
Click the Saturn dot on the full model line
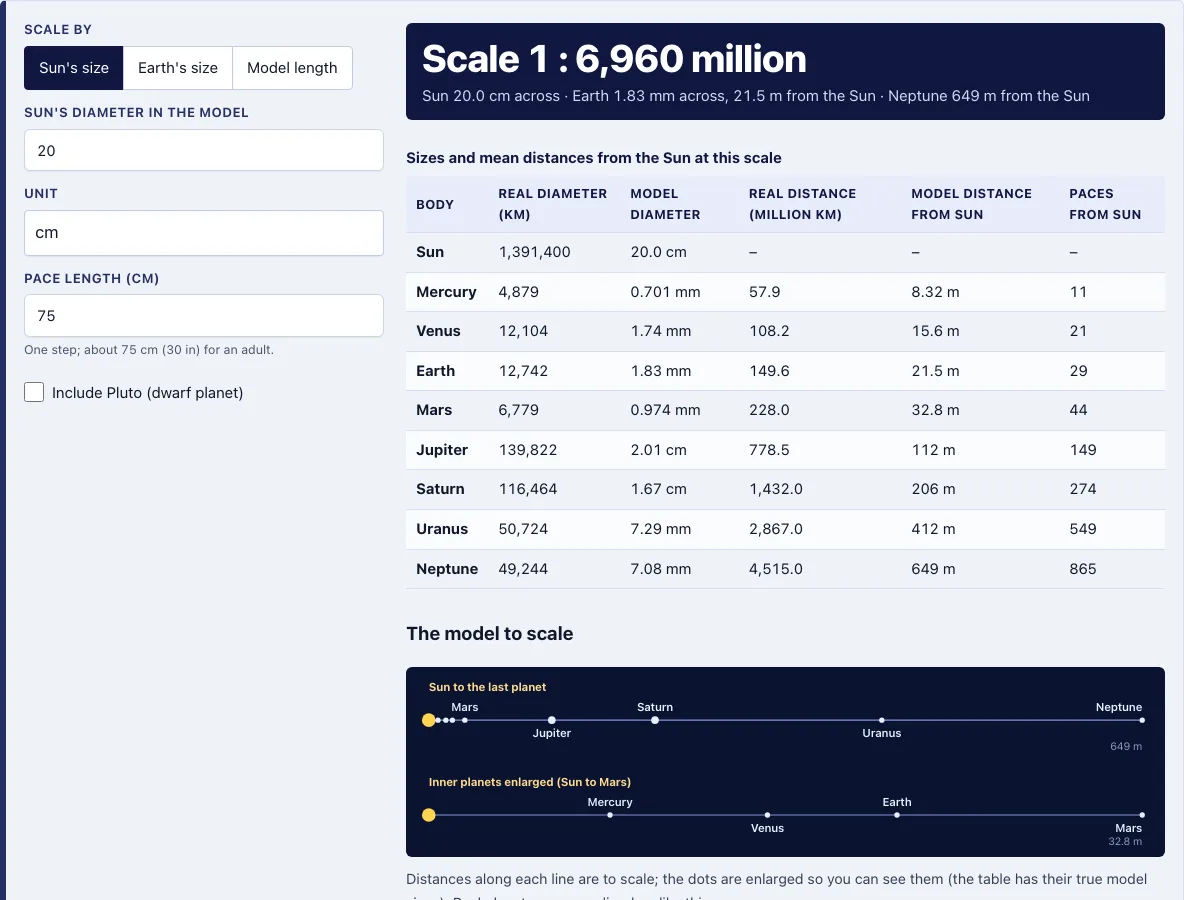tap(655, 720)
